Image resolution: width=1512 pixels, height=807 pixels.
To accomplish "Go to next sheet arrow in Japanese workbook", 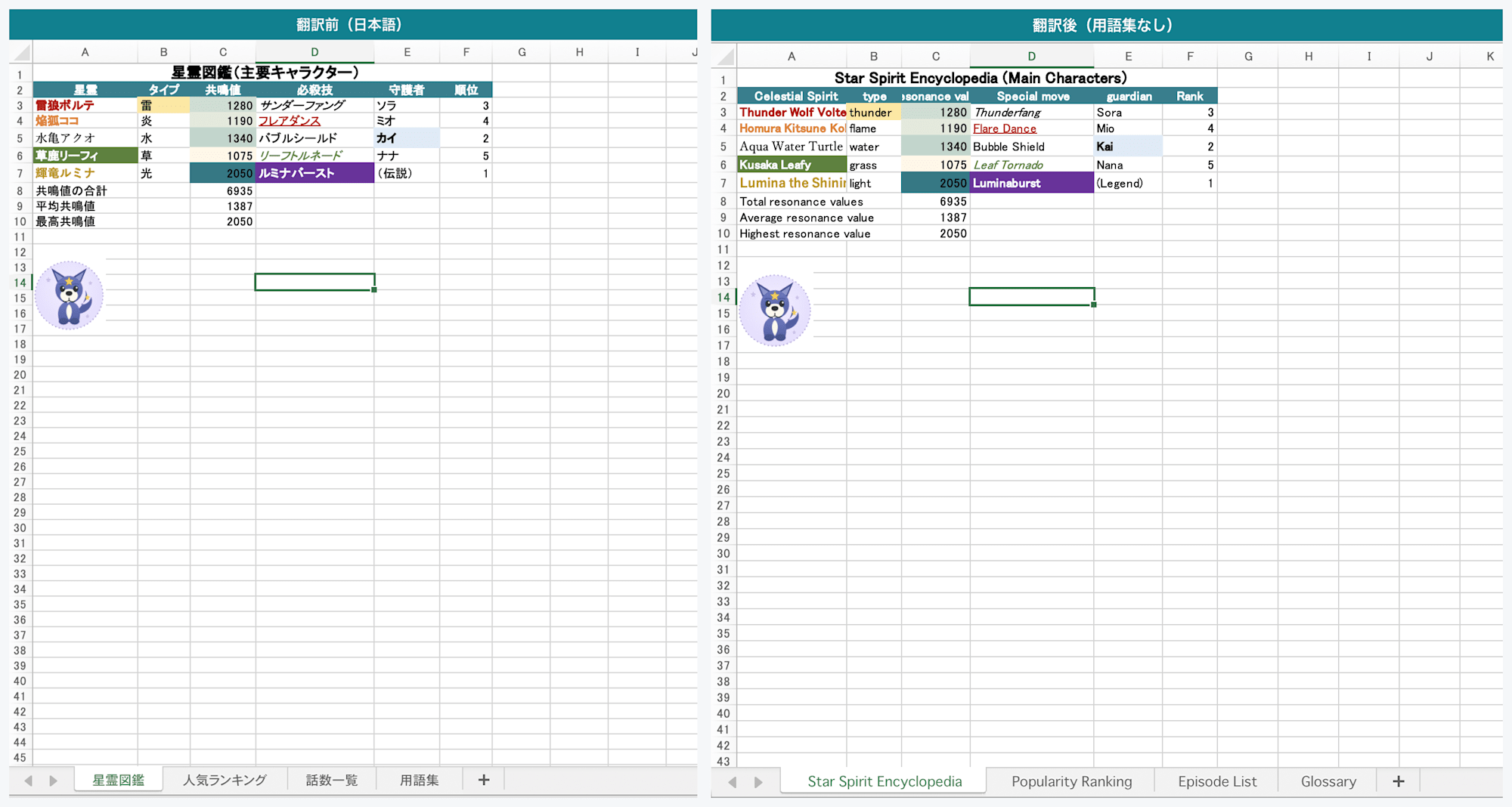I will point(53,781).
